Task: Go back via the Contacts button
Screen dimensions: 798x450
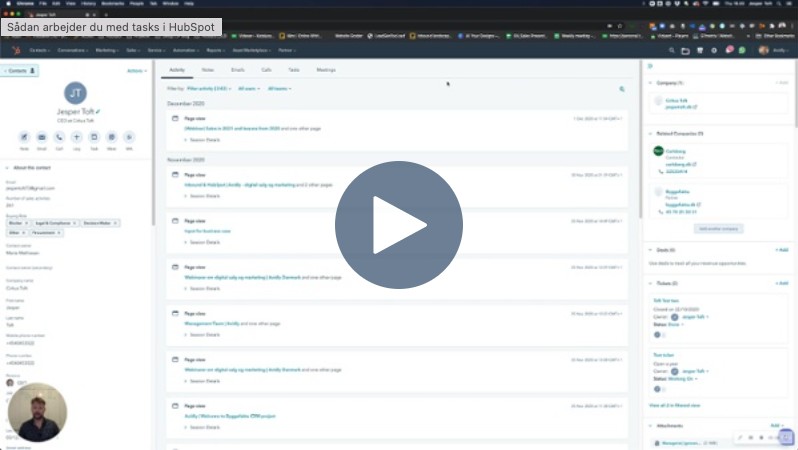Action: [19, 71]
